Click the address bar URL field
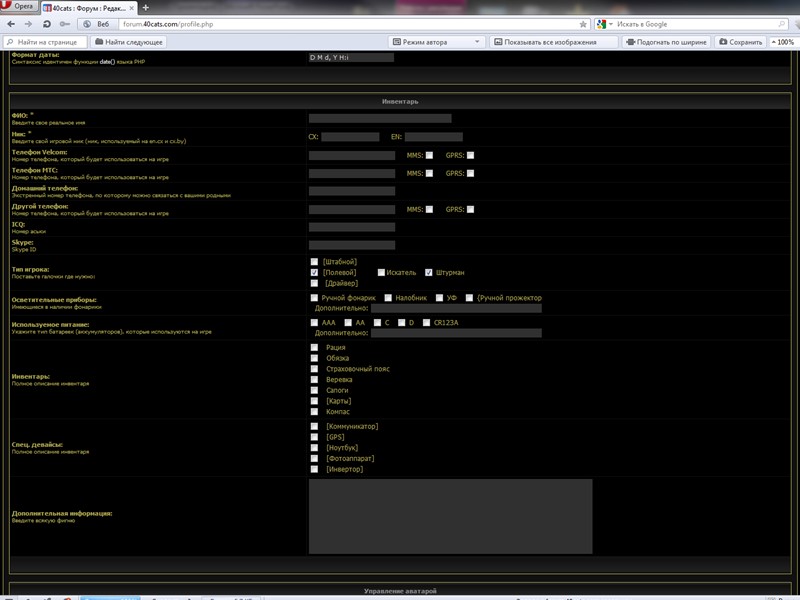Screen dimensions: 800x600 click(348, 24)
